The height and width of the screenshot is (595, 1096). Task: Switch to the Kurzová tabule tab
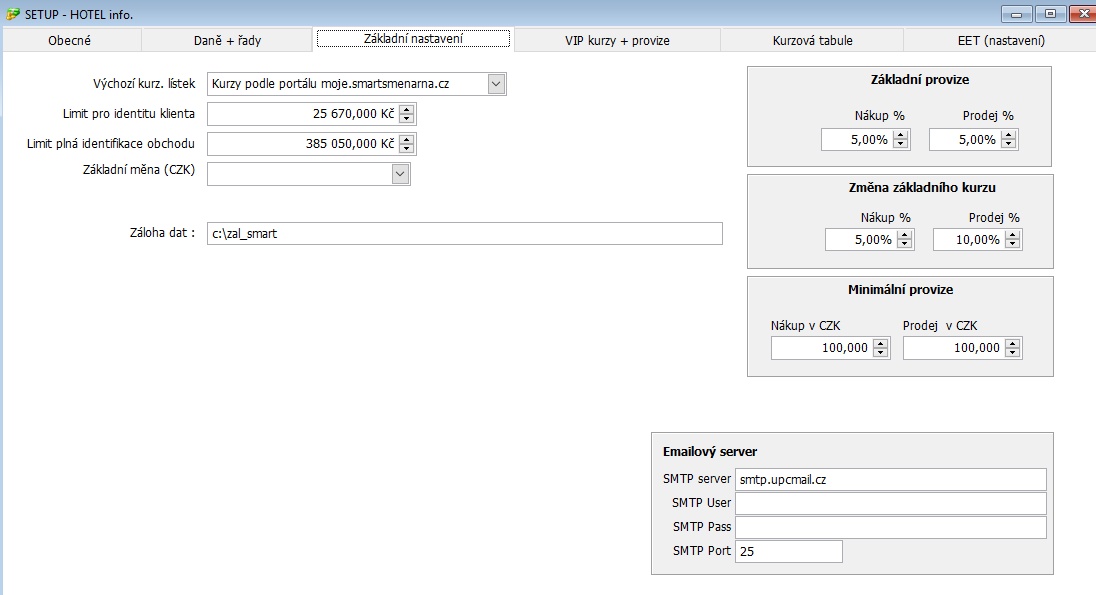point(812,41)
